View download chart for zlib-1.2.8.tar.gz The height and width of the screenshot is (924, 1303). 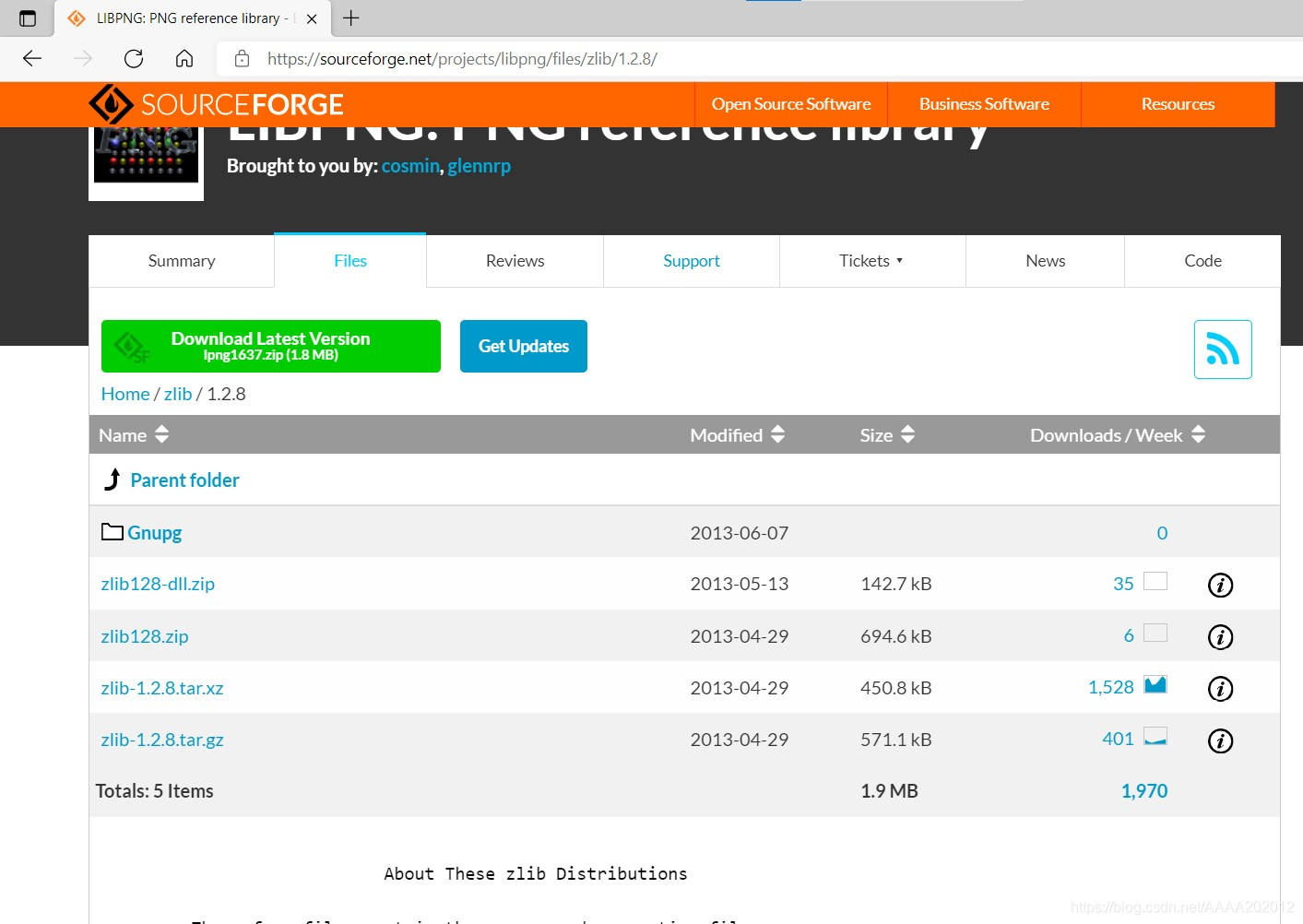tap(1155, 736)
